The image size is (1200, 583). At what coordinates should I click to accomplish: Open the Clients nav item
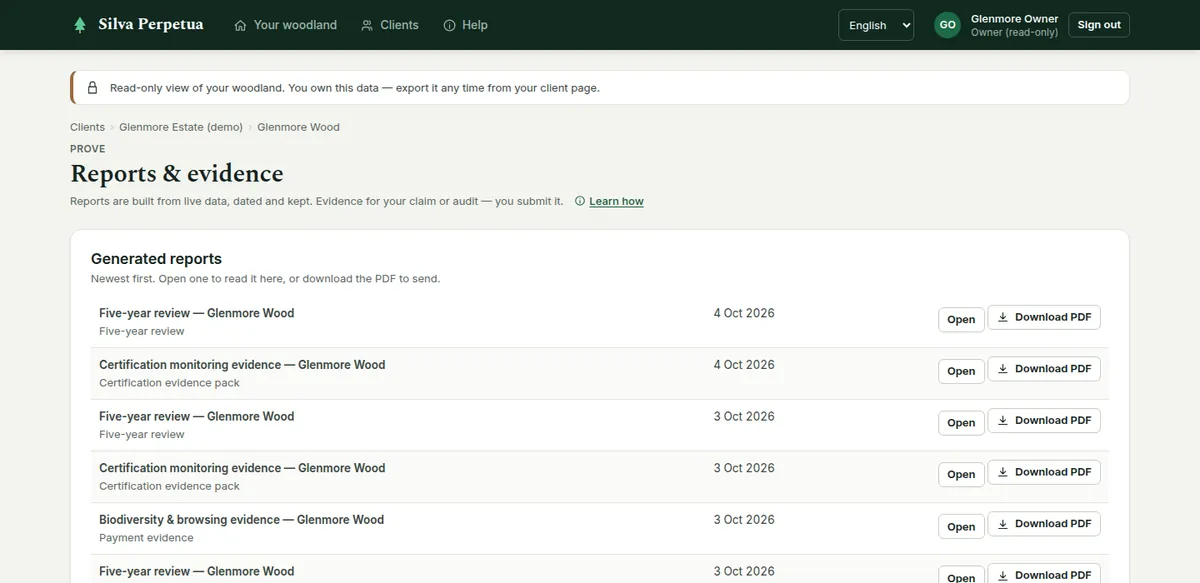pos(390,25)
